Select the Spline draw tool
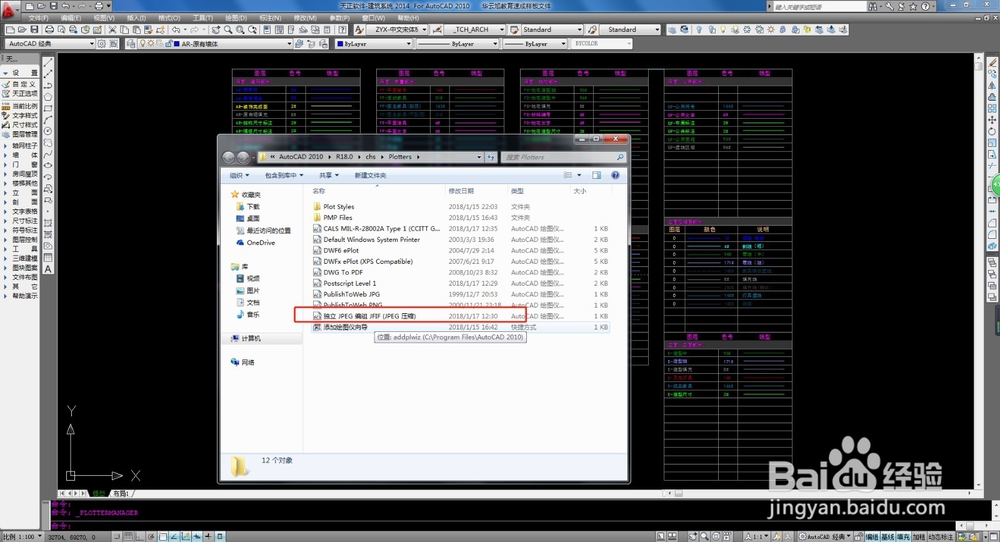Viewport: 1000px width, 542px height. tap(48, 154)
